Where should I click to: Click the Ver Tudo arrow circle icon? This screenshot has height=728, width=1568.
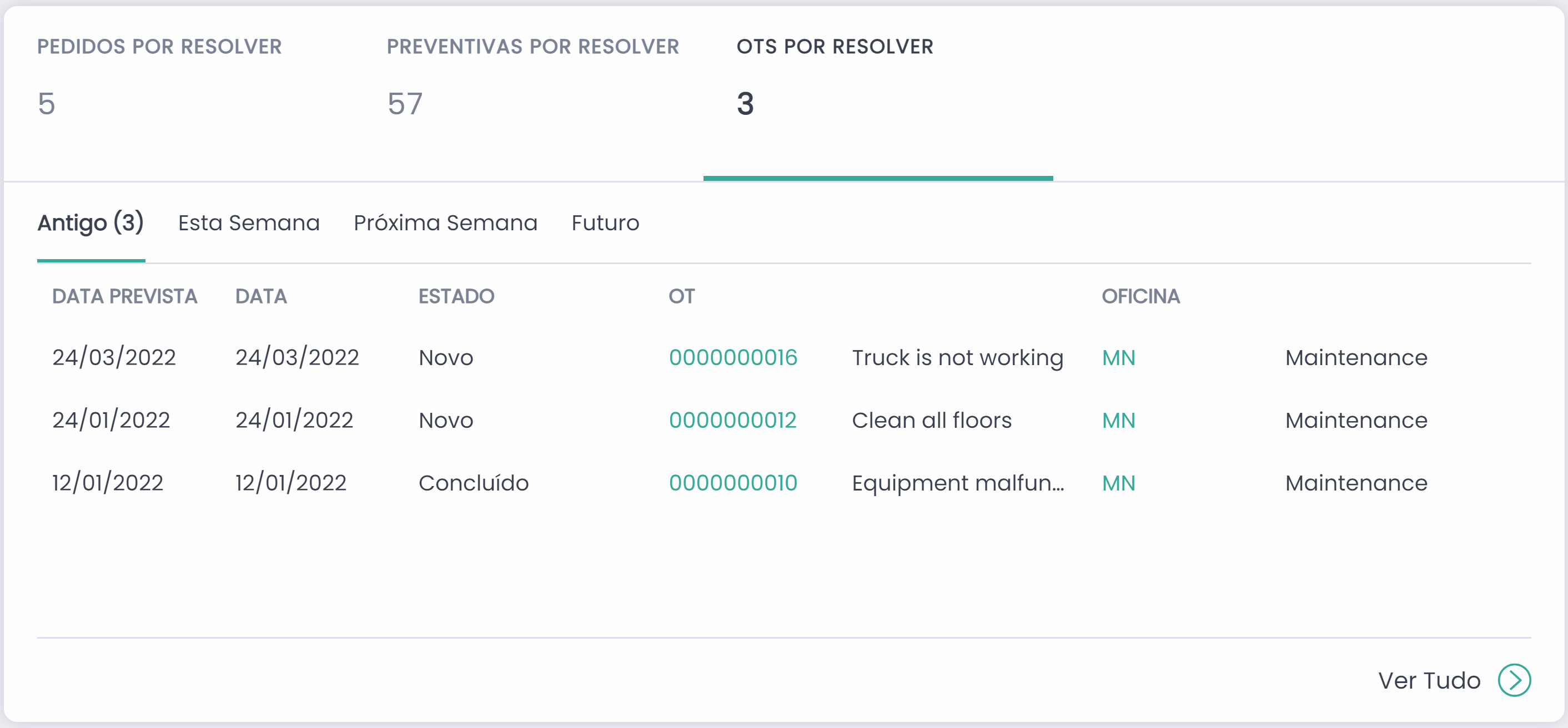(x=1514, y=680)
